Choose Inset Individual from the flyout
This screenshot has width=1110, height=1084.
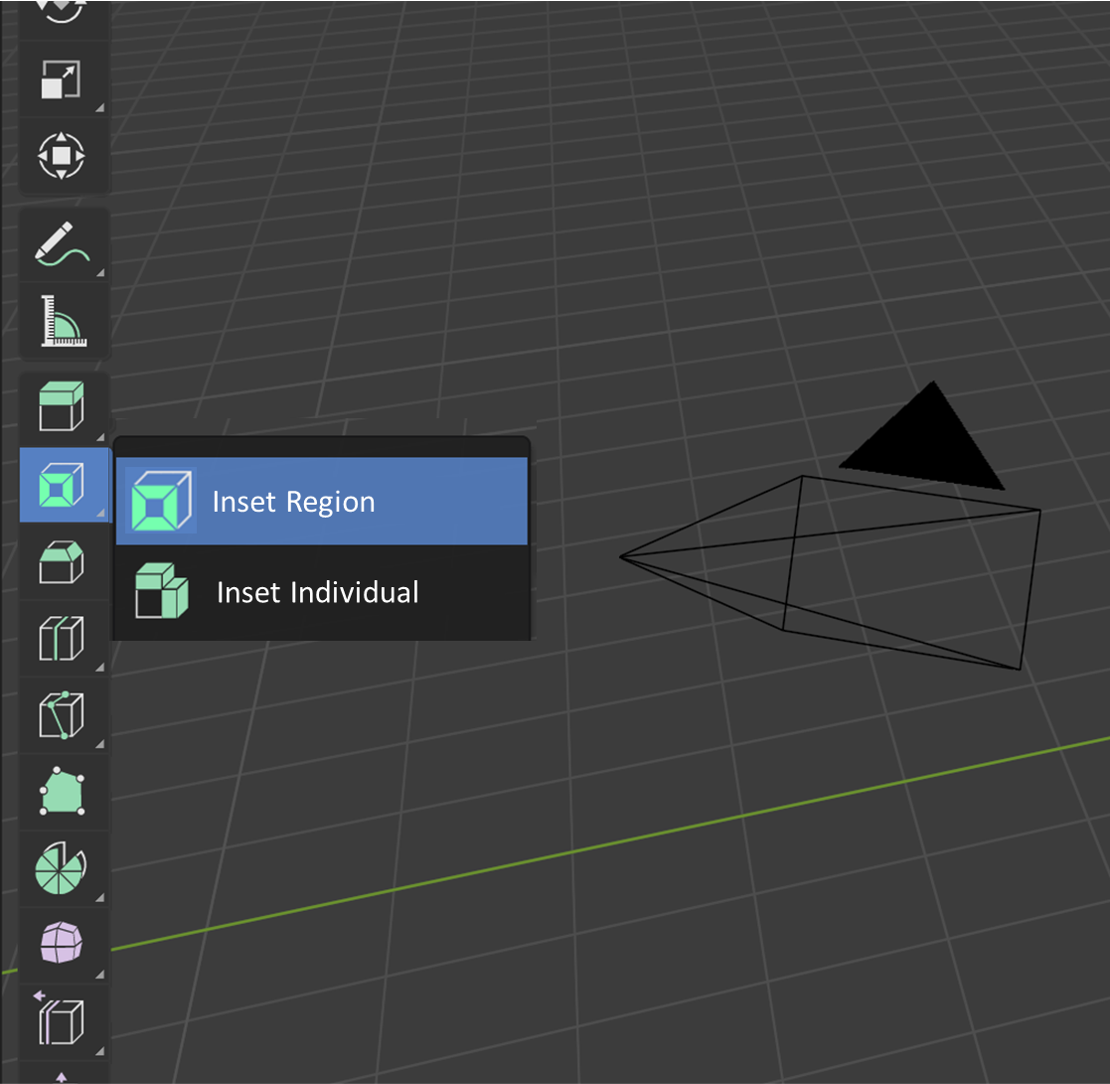coord(321,592)
